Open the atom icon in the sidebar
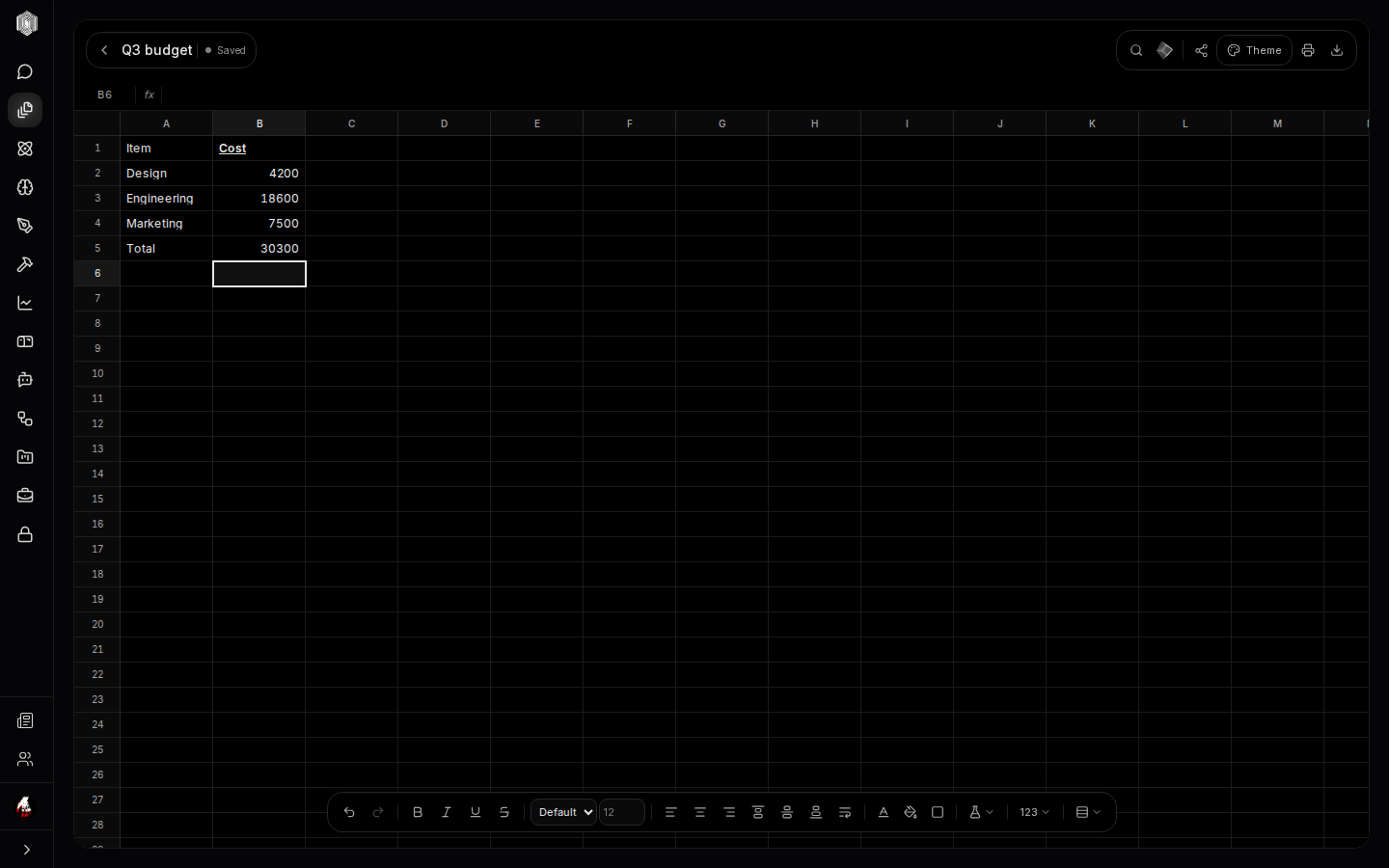1389x868 pixels. click(26, 149)
